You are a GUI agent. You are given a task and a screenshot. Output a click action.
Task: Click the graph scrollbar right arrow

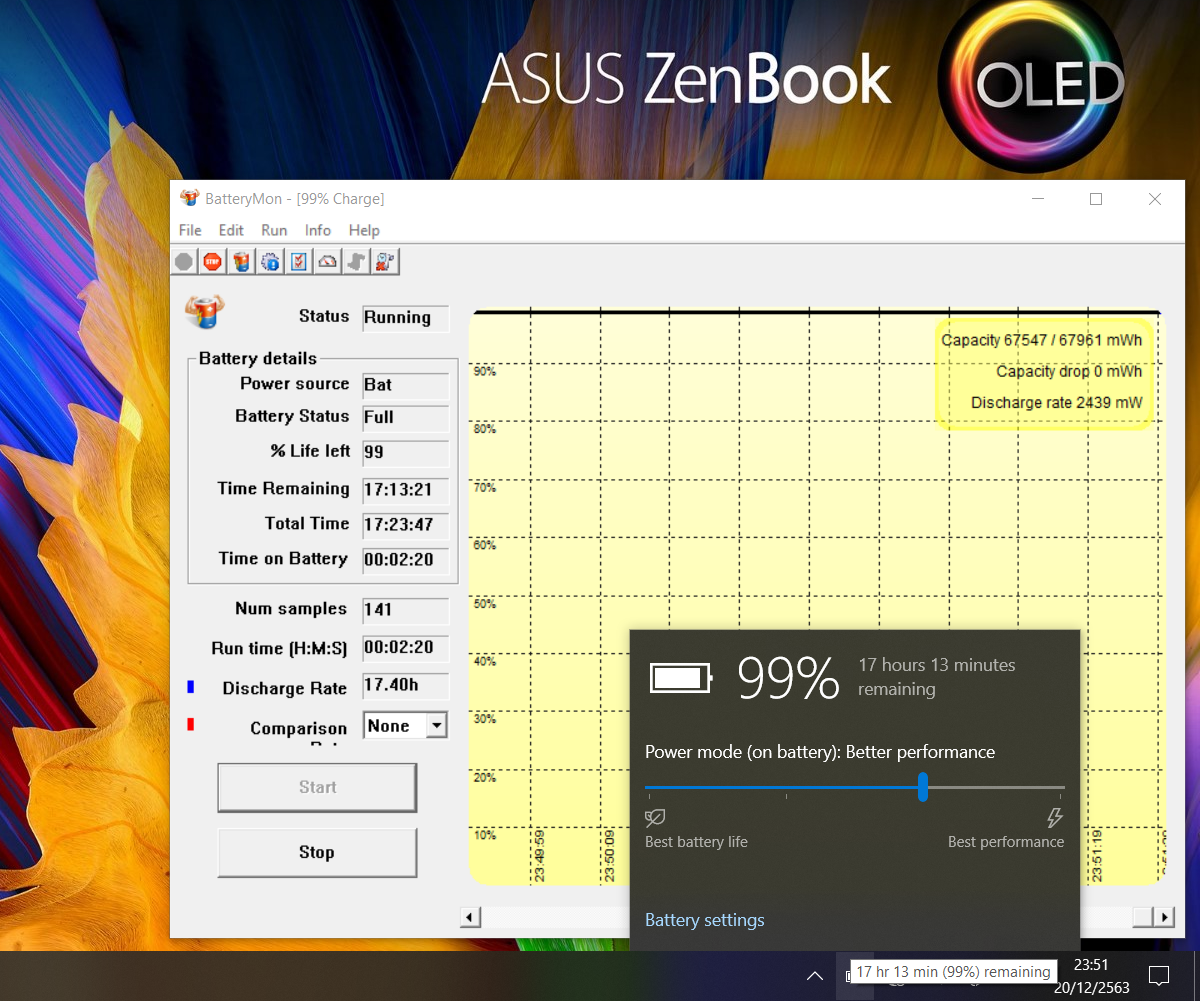coord(1164,917)
